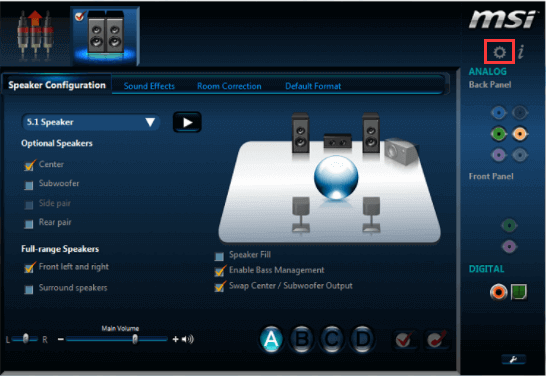Enable the Speaker Fill checkbox
The image size is (546, 376).
(x=219, y=257)
